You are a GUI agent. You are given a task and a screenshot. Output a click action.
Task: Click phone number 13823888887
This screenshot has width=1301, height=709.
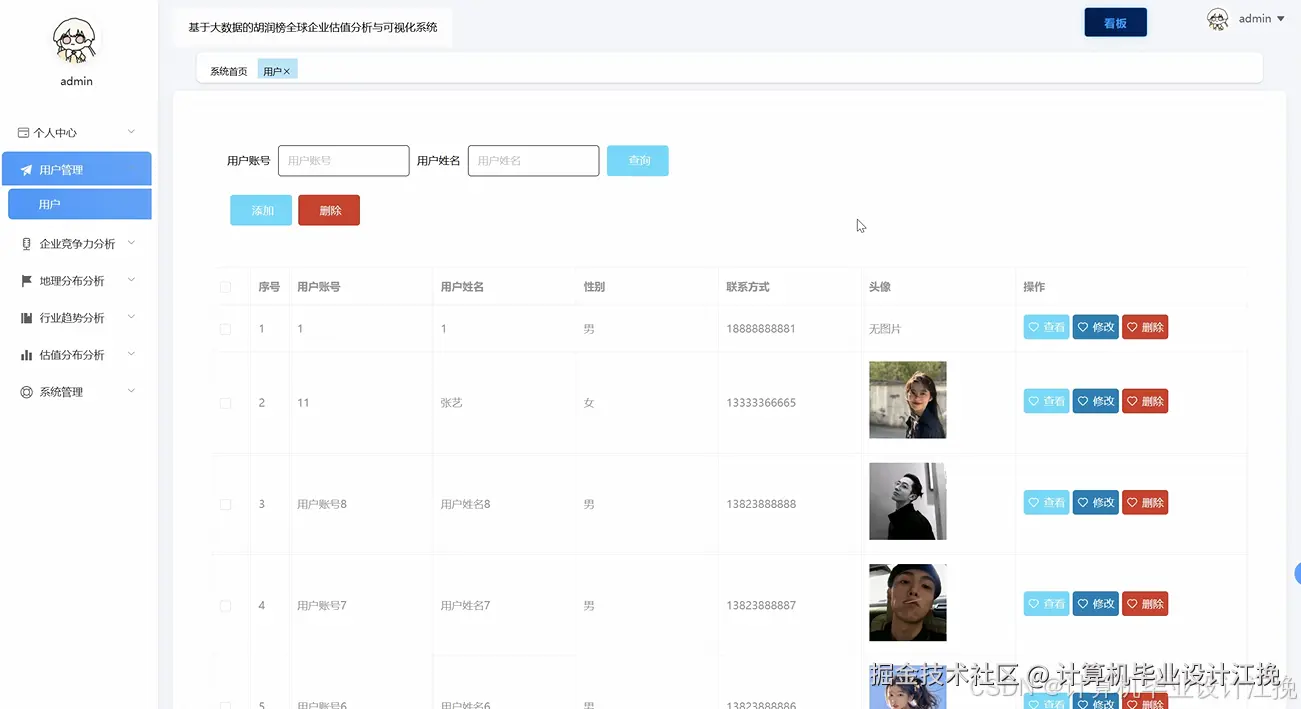(761, 606)
